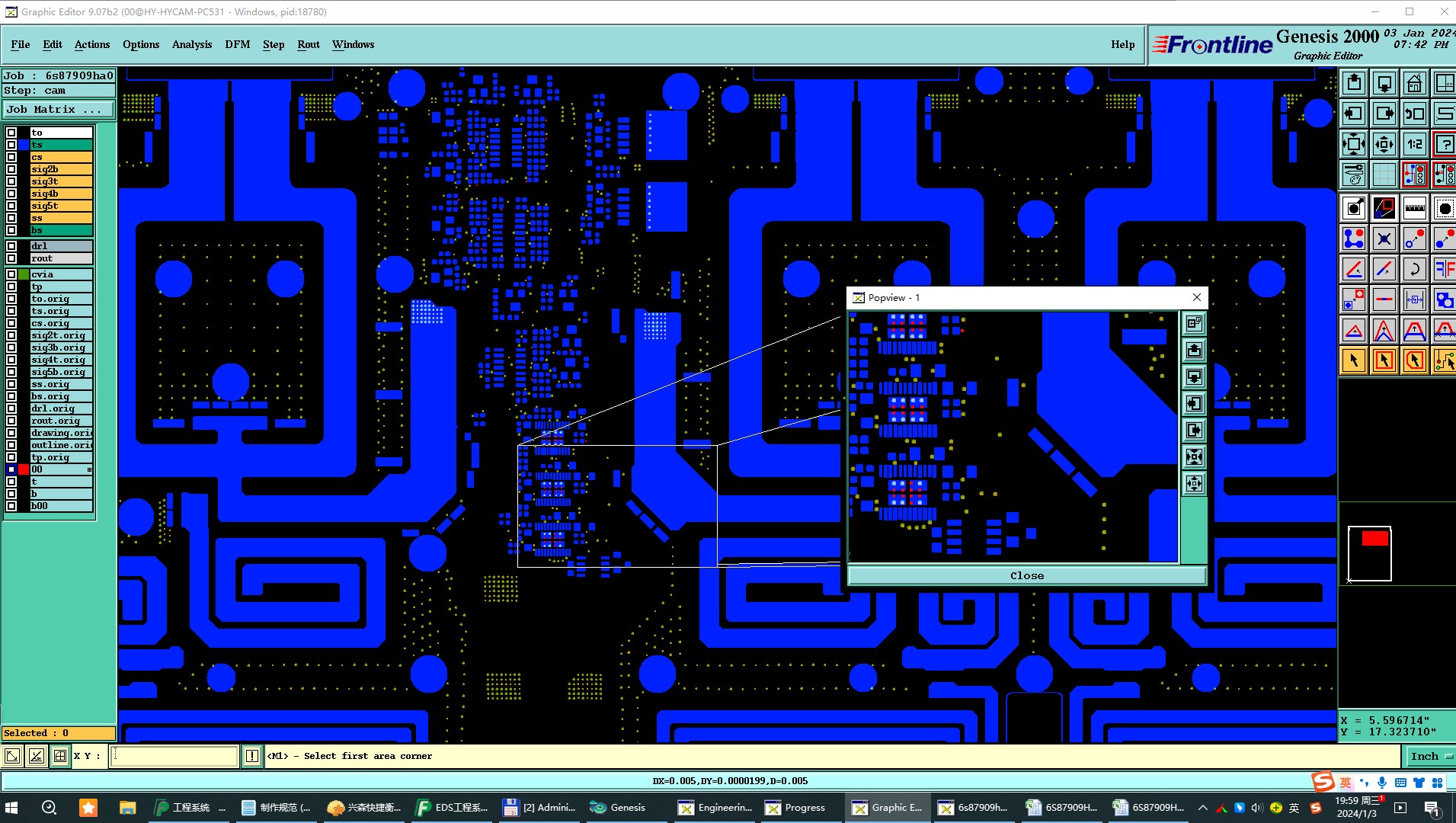
Task: Click Popview zoom out icon
Action: [x=1194, y=483]
